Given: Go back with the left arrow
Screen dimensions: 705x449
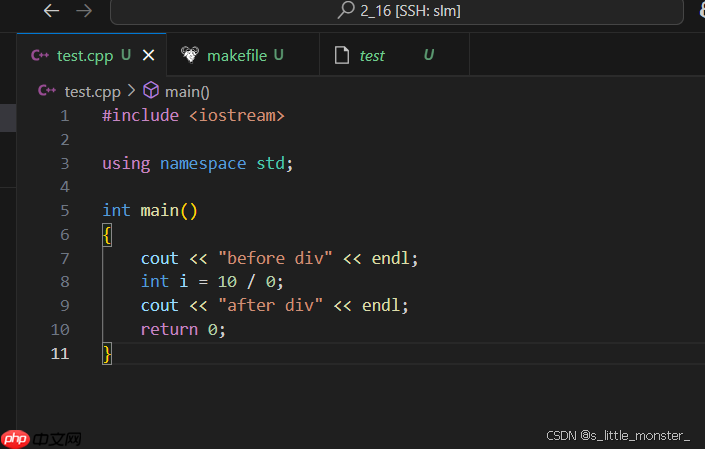Looking at the screenshot, I should [51, 10].
